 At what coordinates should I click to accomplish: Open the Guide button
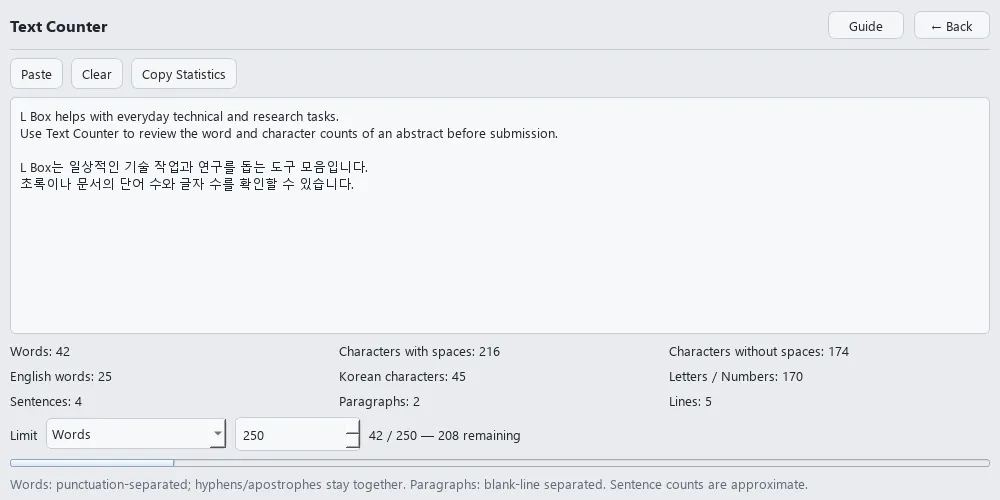[x=865, y=26]
